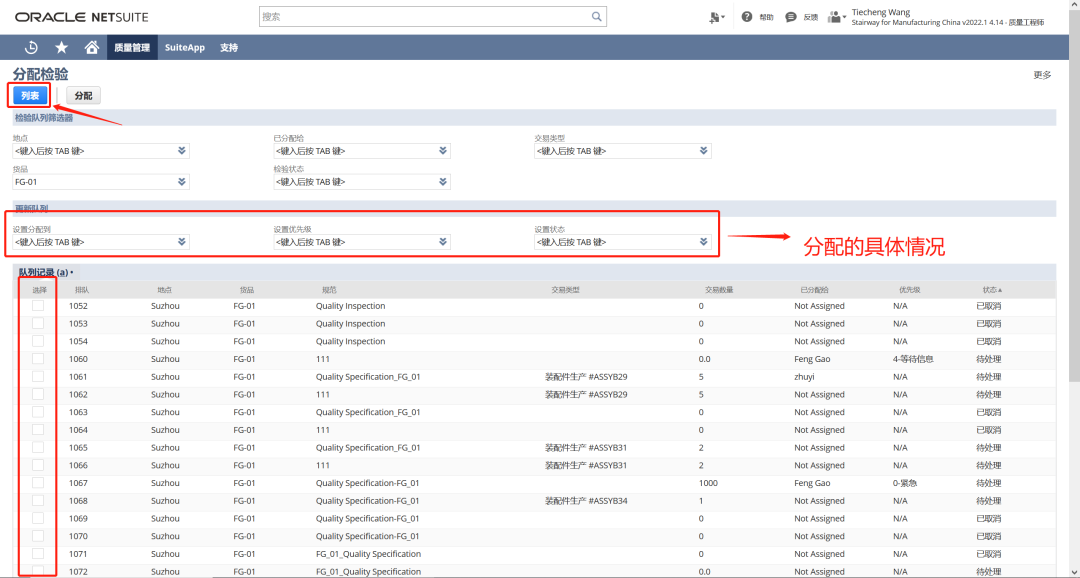
Task: Click 0-紧急 priority in row 1067
Action: click(905, 483)
